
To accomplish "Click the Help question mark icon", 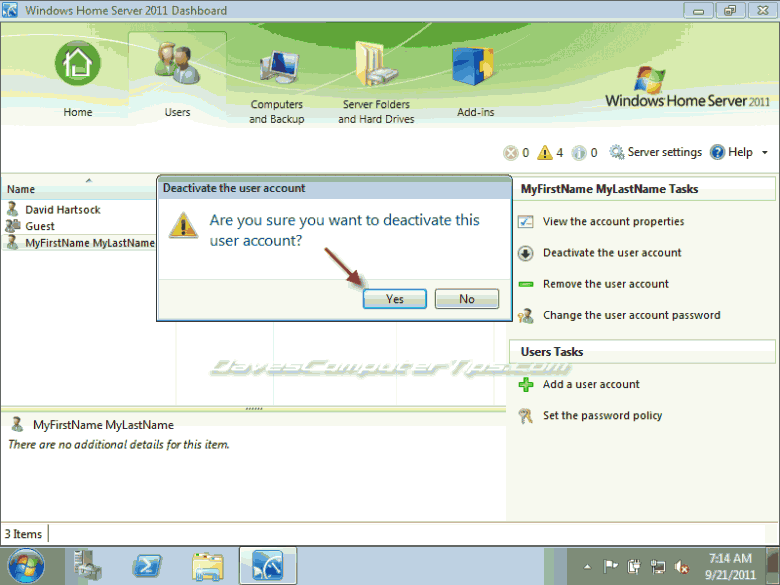I will [717, 152].
